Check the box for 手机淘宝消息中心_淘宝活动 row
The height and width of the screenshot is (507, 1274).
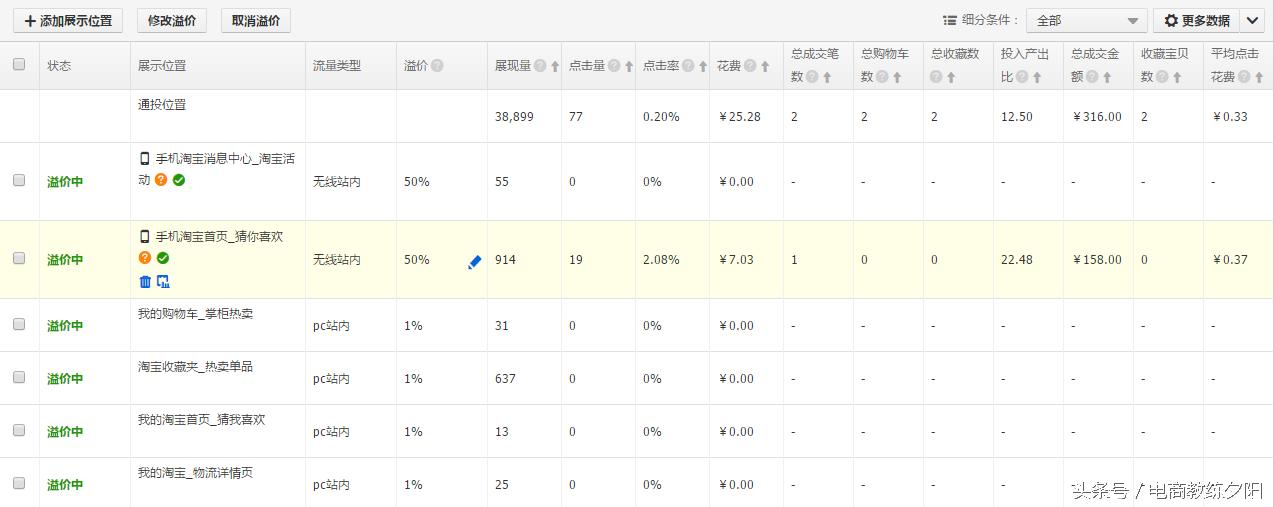point(19,181)
